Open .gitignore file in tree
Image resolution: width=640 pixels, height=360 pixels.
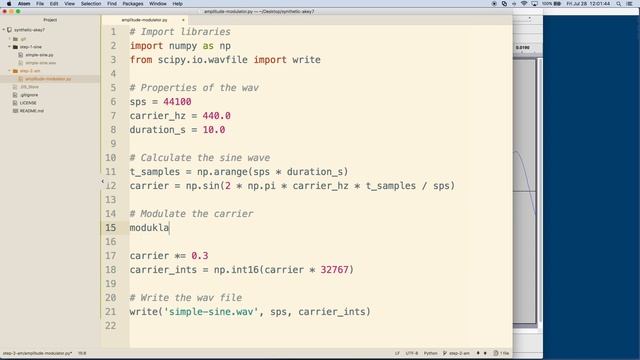point(29,95)
